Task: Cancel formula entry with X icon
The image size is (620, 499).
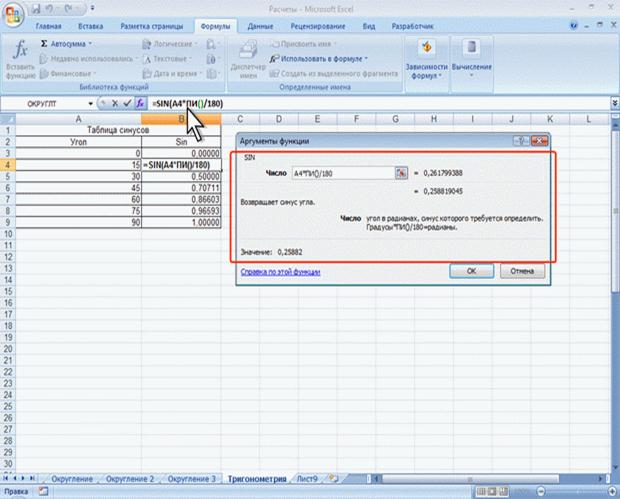Action: [115, 103]
